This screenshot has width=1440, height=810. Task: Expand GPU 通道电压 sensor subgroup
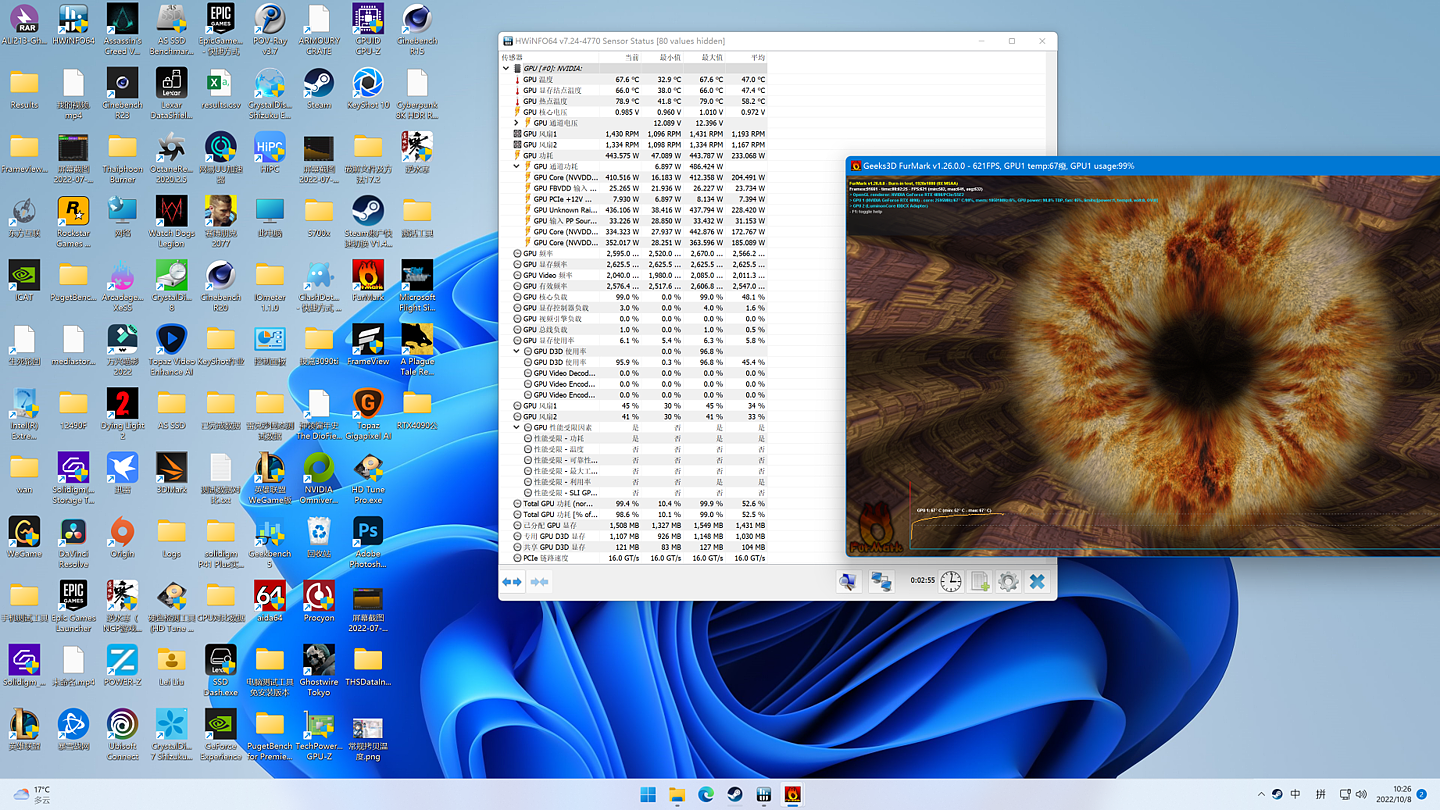516,123
